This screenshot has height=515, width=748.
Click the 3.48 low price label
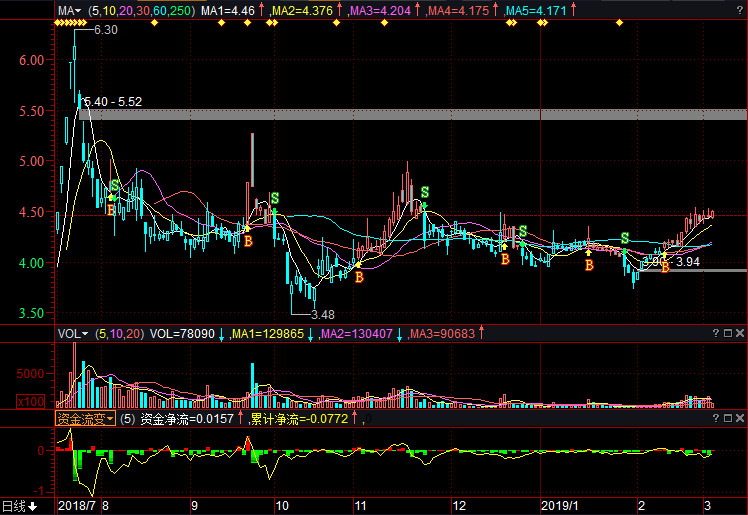321,316
